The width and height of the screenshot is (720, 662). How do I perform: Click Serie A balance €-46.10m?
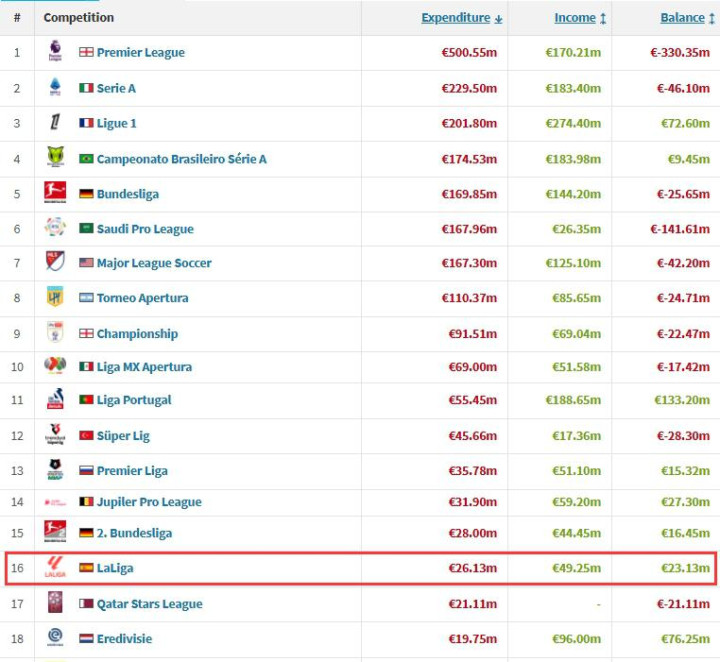point(683,88)
